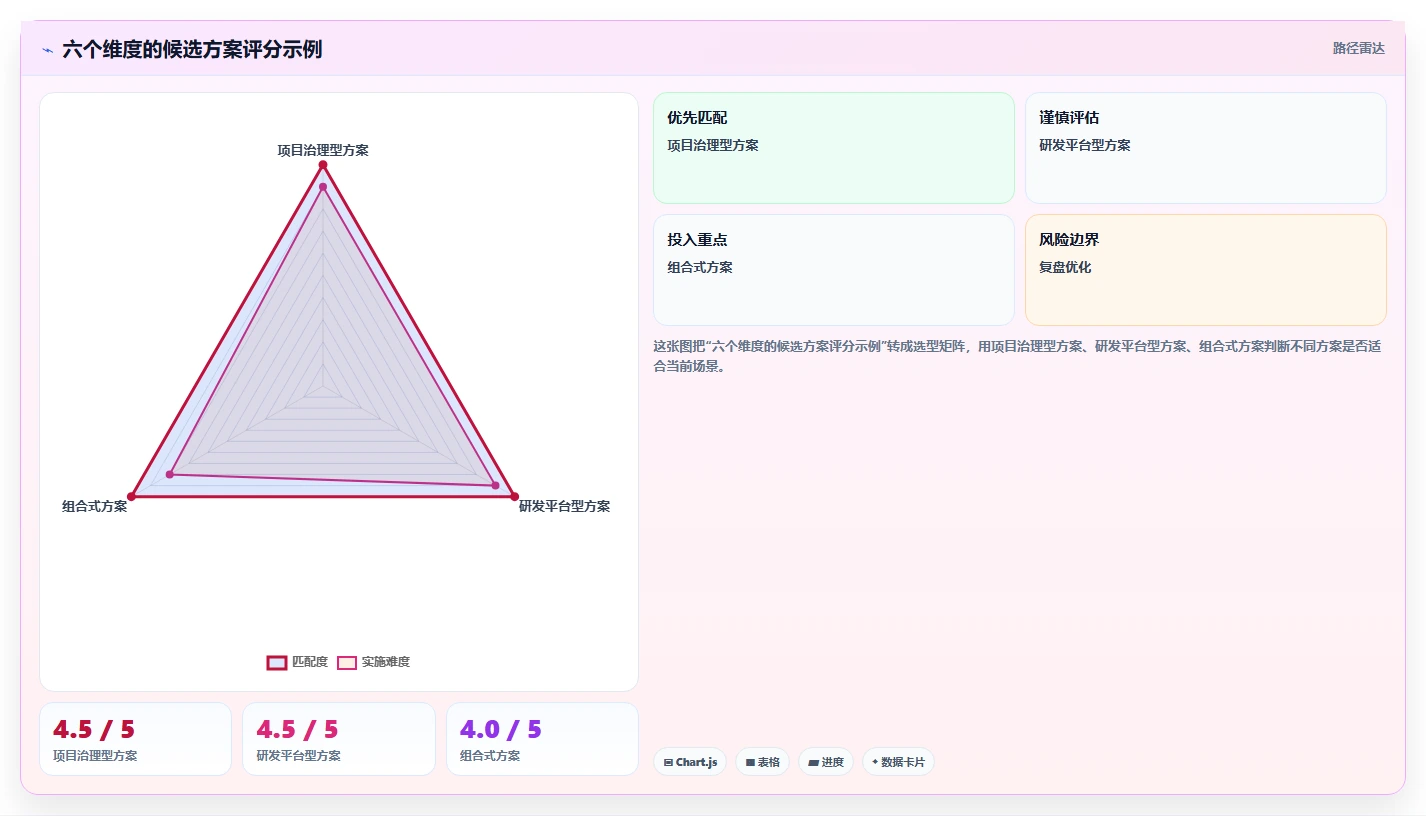The width and height of the screenshot is (1426, 816).
Task: Click the description paragraph starting with 这张图把
Action: point(1017,356)
